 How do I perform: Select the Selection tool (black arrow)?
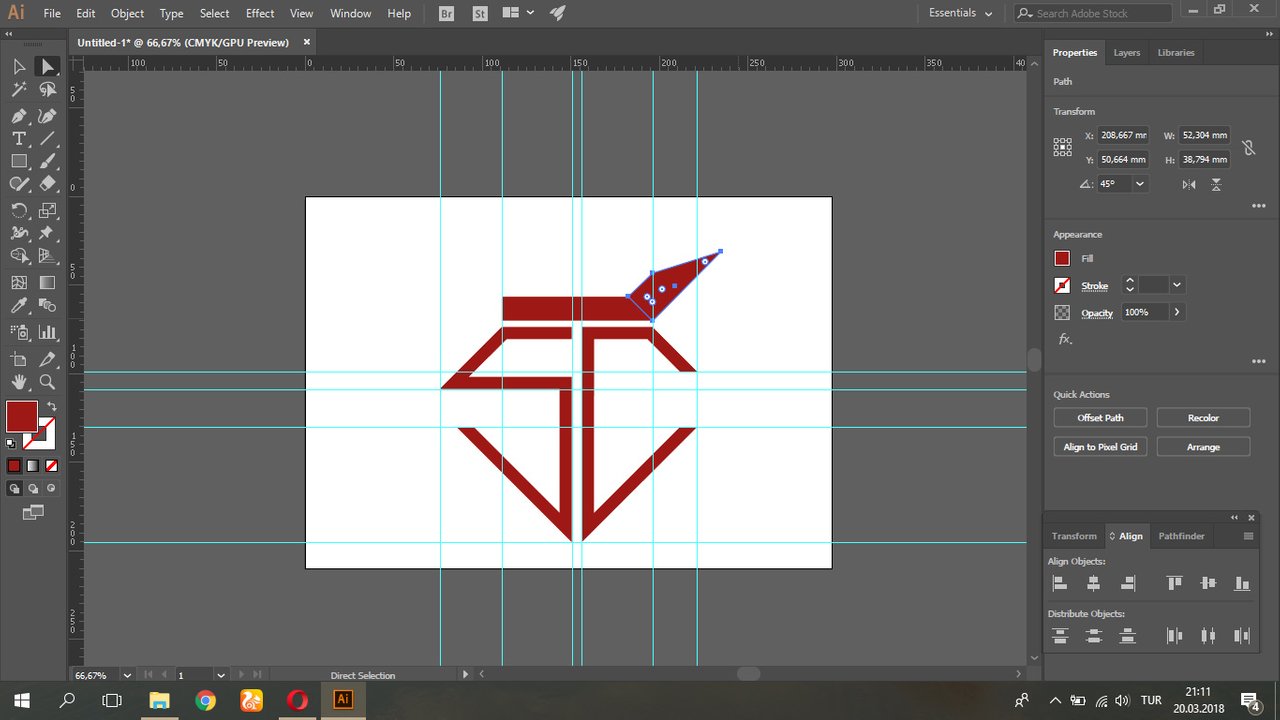pyautogui.click(x=19, y=66)
